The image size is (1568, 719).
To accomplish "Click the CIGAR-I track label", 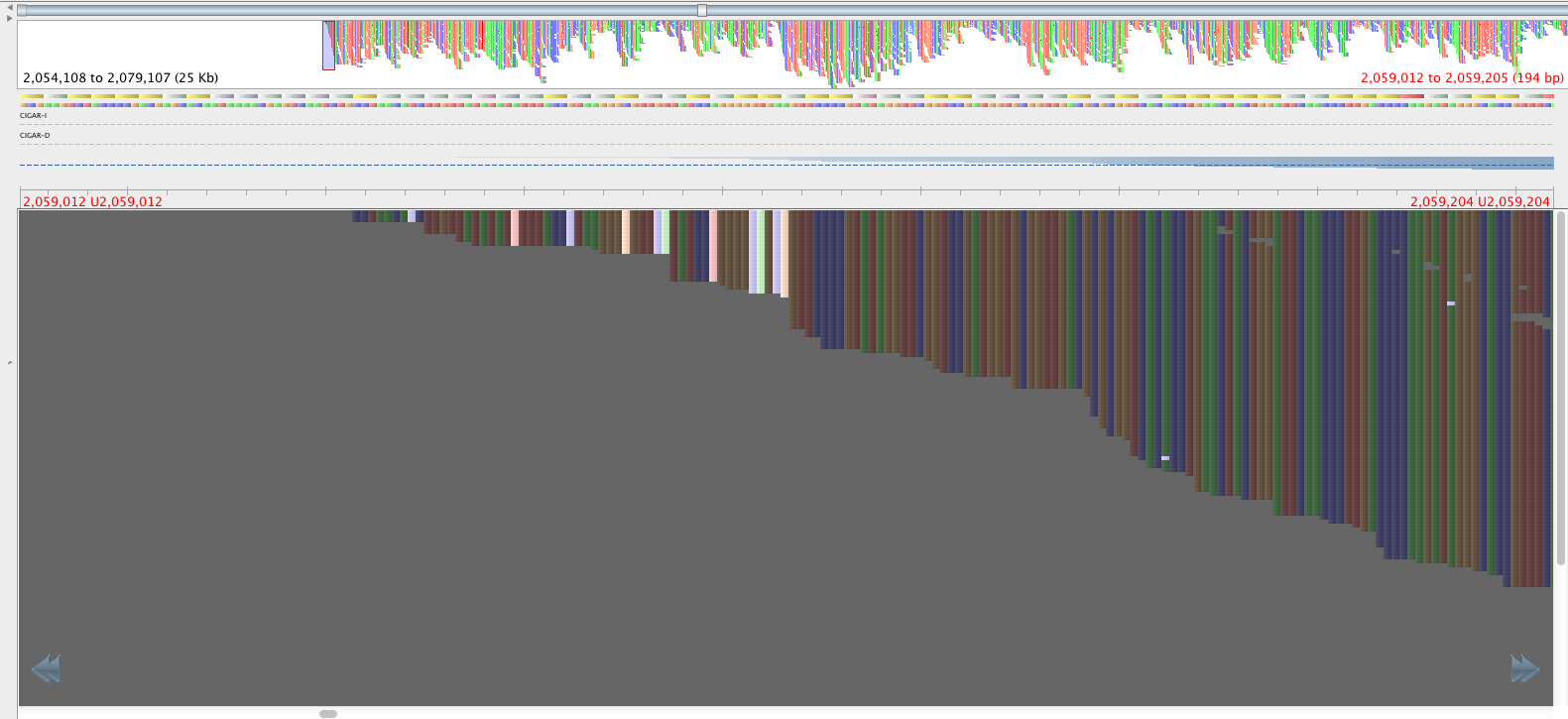I will pos(33,116).
